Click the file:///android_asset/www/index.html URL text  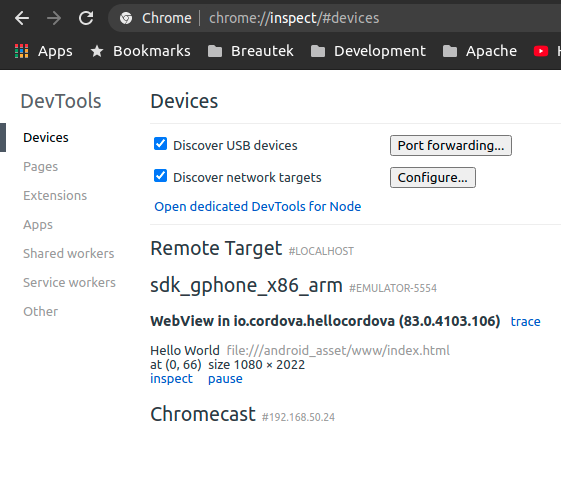point(338,351)
